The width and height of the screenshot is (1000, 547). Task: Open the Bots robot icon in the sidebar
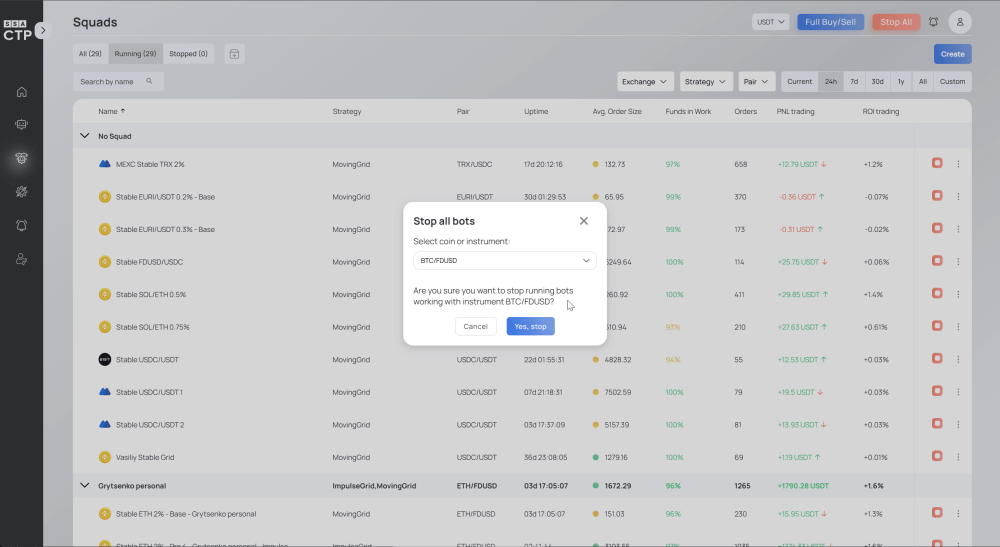pyautogui.click(x=22, y=124)
